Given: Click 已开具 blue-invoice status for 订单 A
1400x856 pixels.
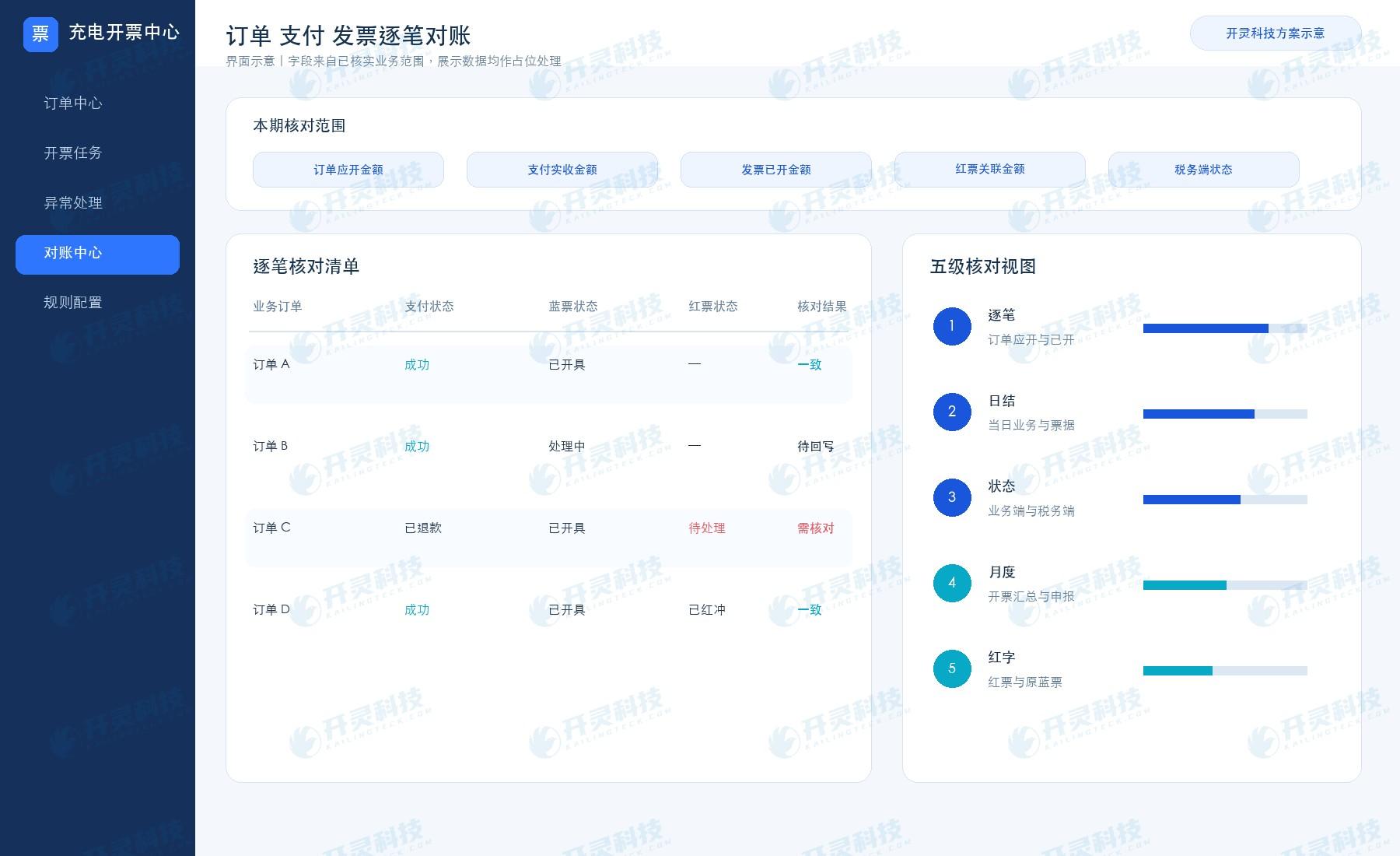Looking at the screenshot, I should click(567, 365).
